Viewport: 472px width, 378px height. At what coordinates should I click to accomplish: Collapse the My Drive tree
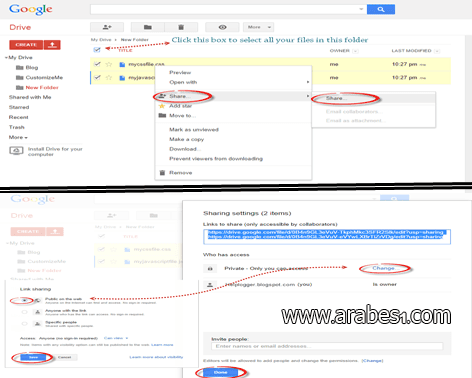6,58
